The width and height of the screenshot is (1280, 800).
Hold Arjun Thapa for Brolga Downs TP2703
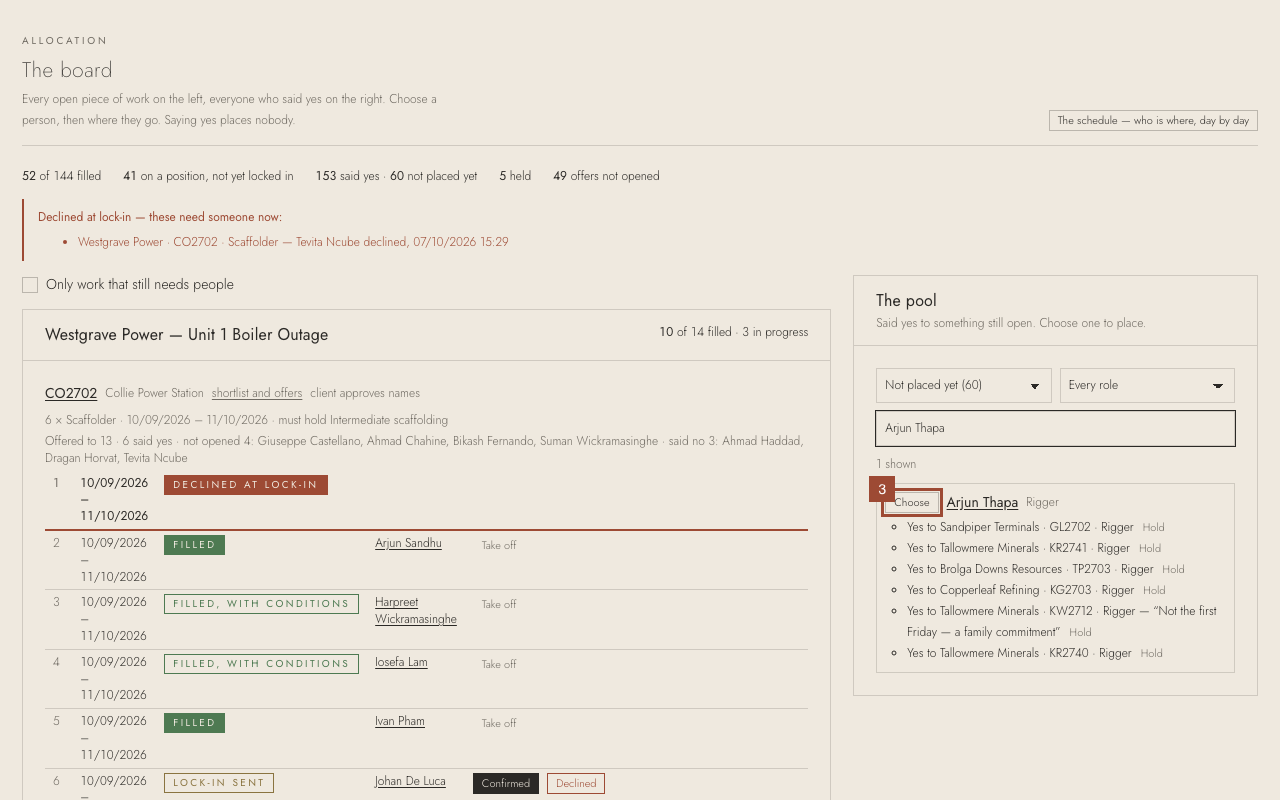1173,569
